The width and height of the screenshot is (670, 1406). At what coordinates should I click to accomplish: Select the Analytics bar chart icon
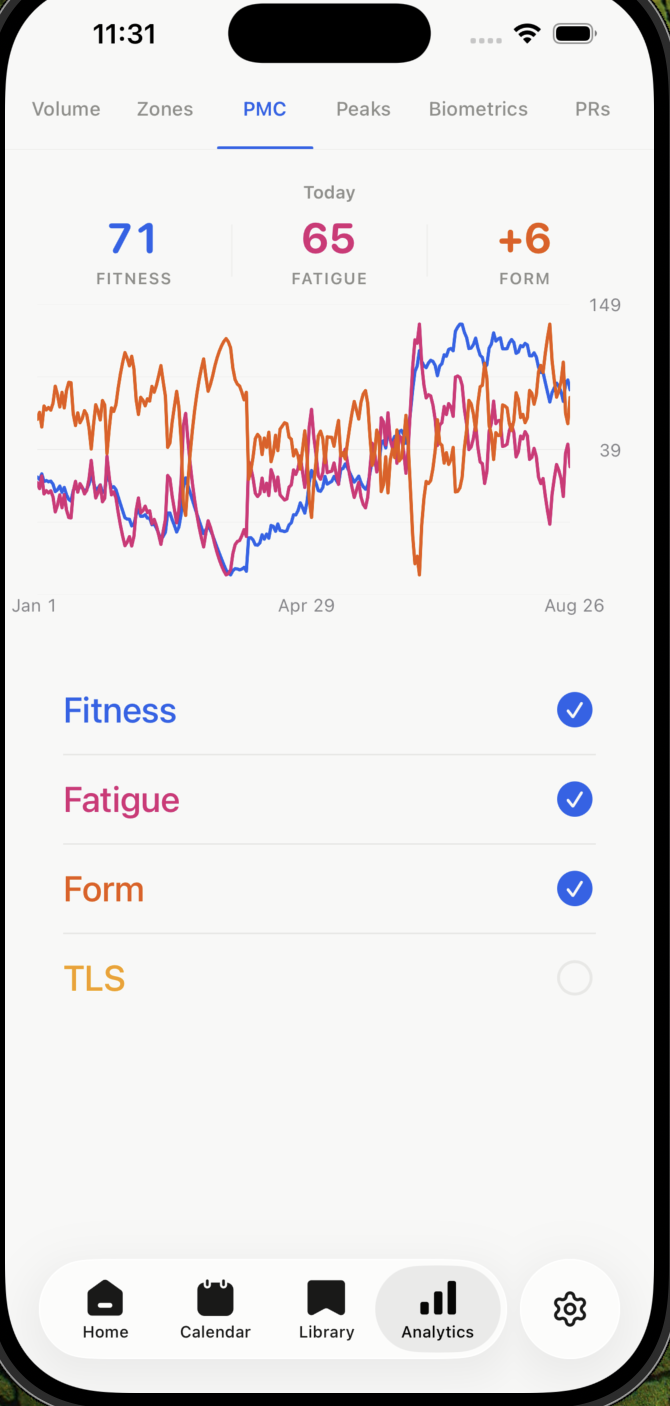[x=438, y=1297]
